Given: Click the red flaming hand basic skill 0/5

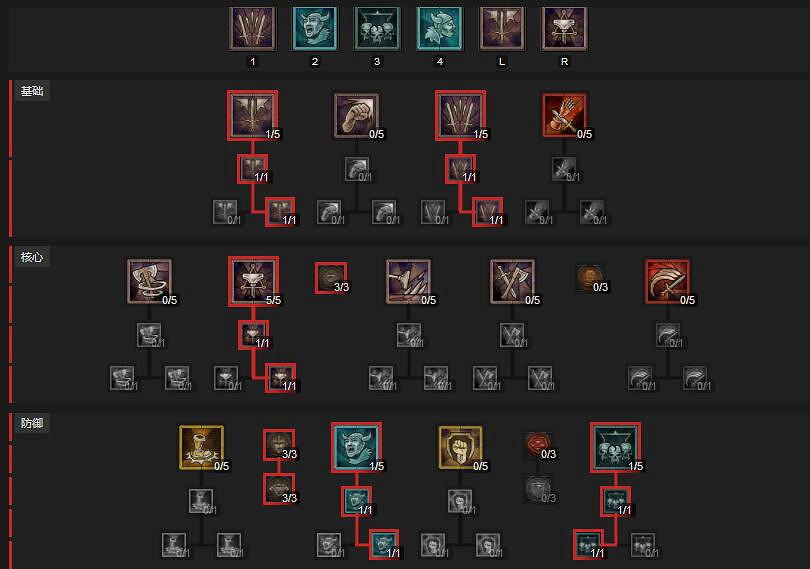Looking at the screenshot, I should click(564, 116).
